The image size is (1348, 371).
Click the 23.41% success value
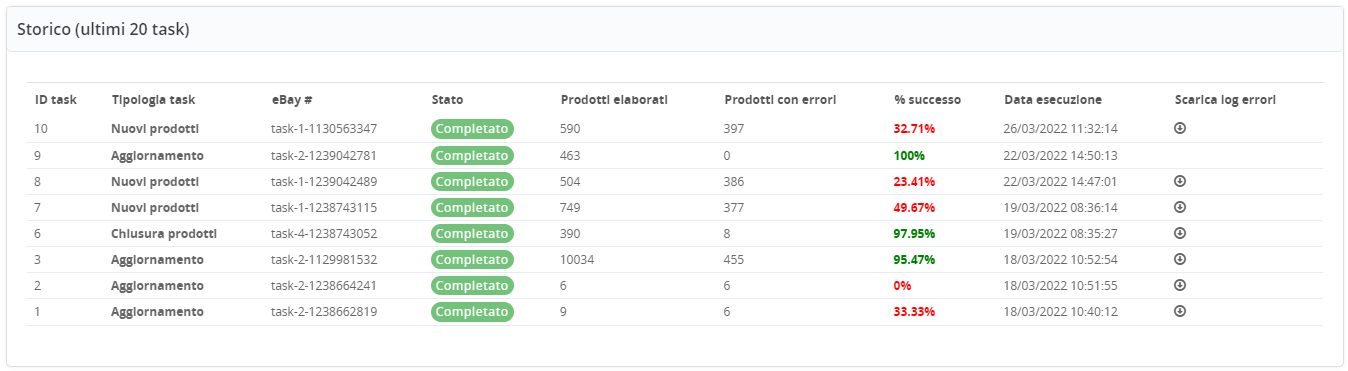click(x=914, y=181)
